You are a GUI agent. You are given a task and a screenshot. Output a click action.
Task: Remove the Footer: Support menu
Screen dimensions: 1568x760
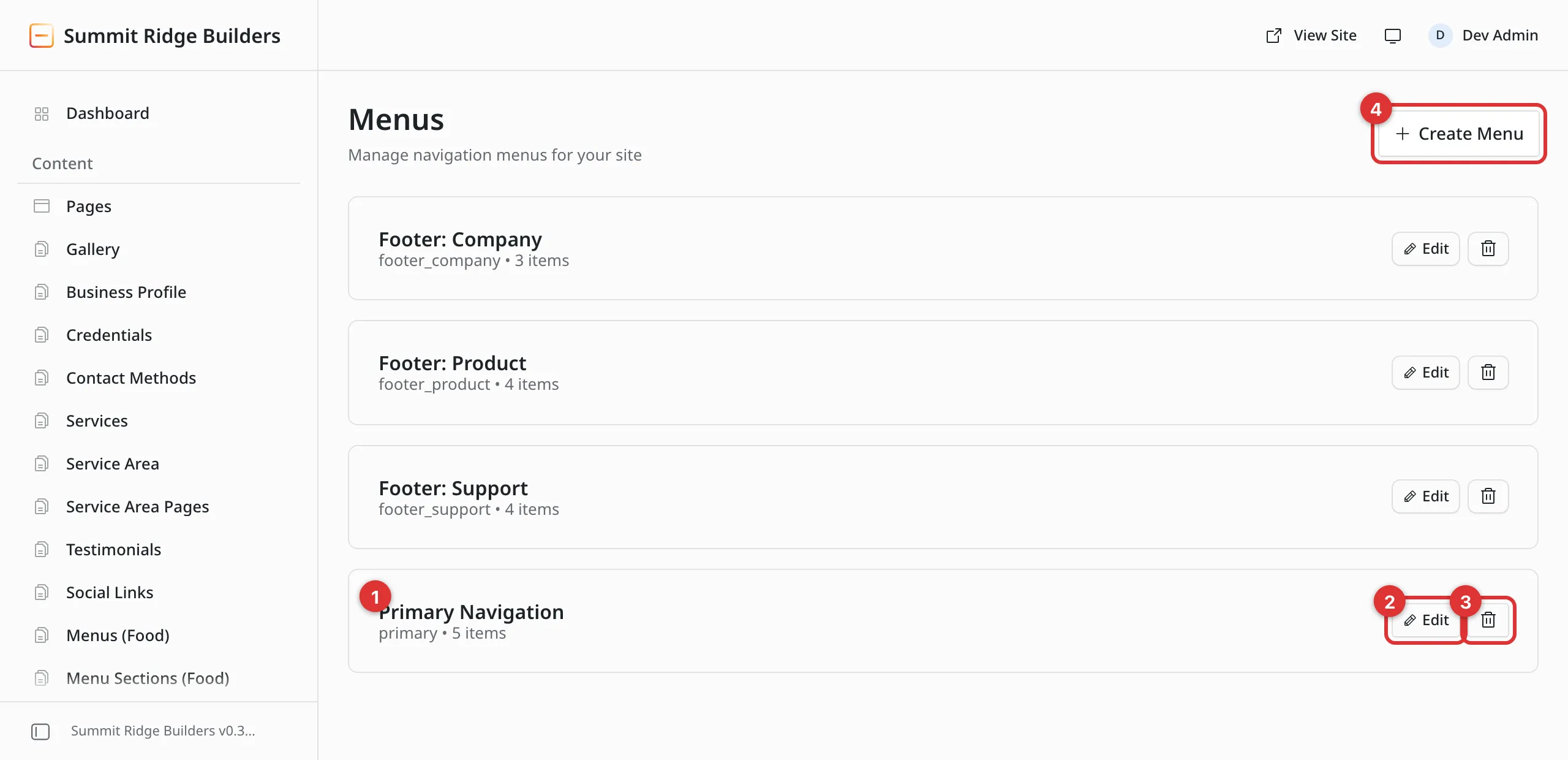(1488, 496)
